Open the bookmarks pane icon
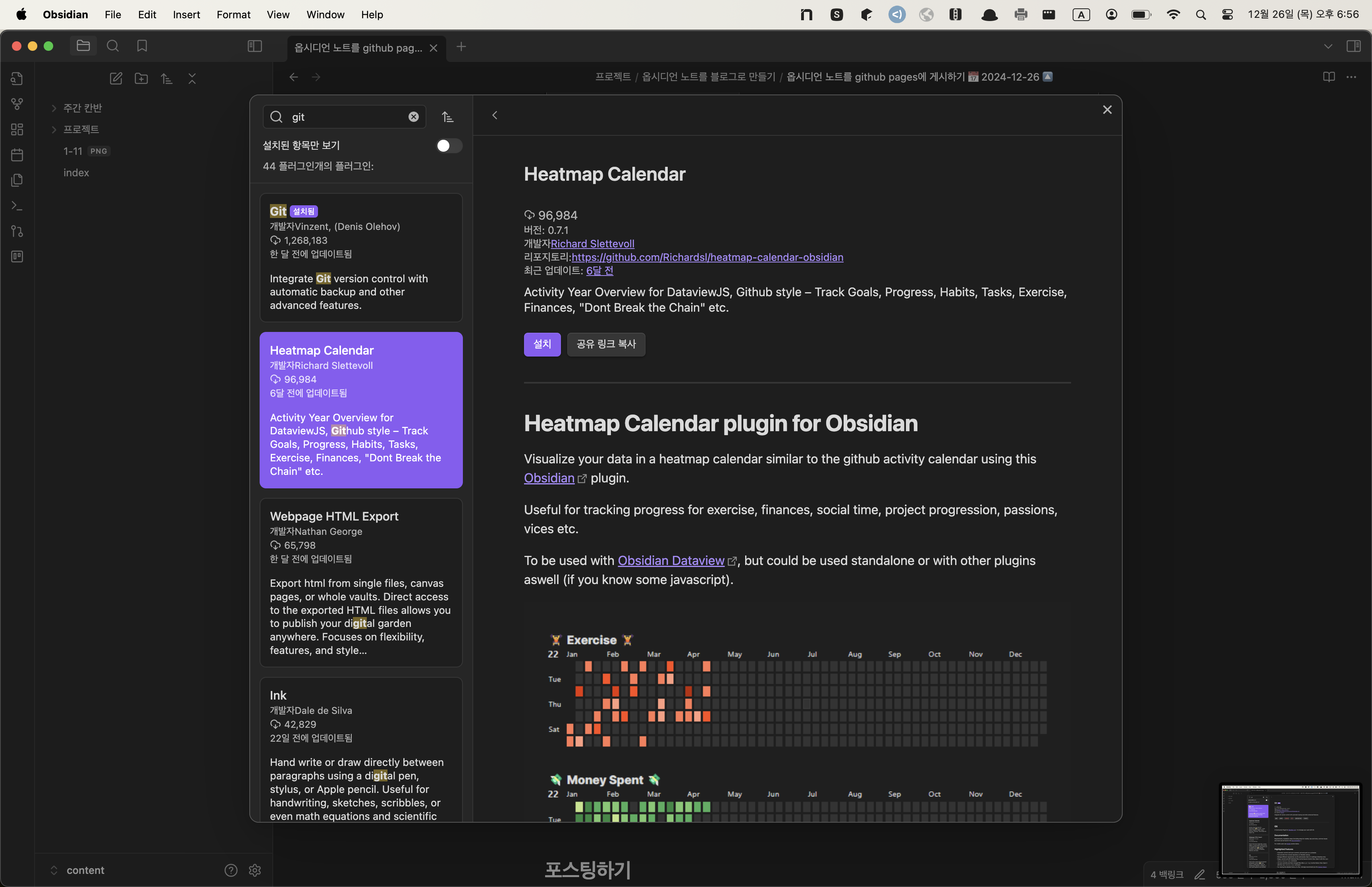Viewport: 1372px width, 887px height. coord(142,46)
